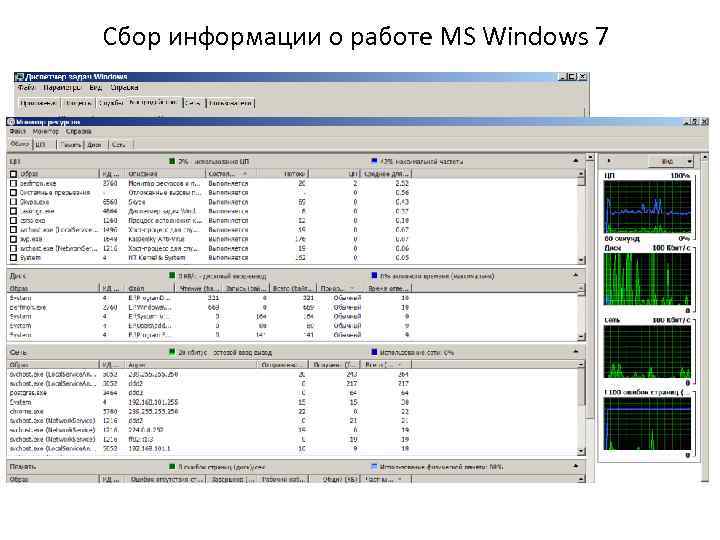Switch to Службы tab in Task Manager
Screen dimensions: 720x540
click(111, 103)
